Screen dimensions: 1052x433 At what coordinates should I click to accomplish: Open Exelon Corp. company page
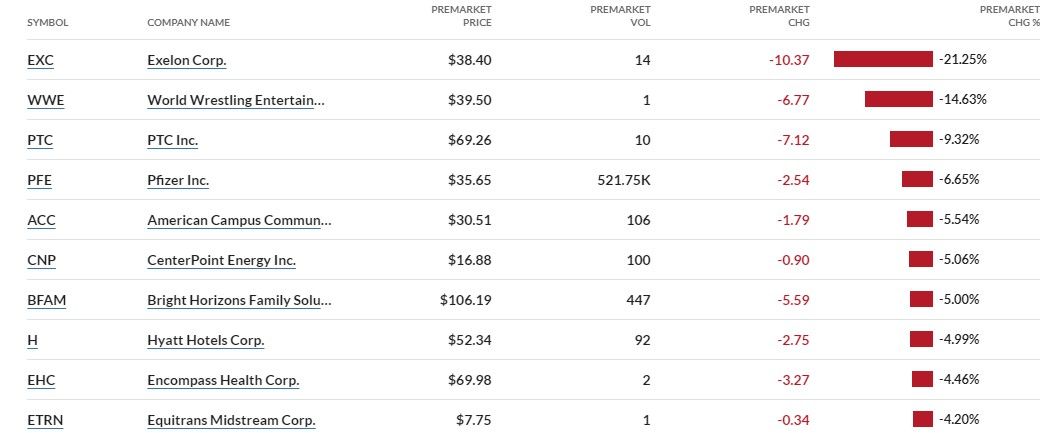point(187,60)
